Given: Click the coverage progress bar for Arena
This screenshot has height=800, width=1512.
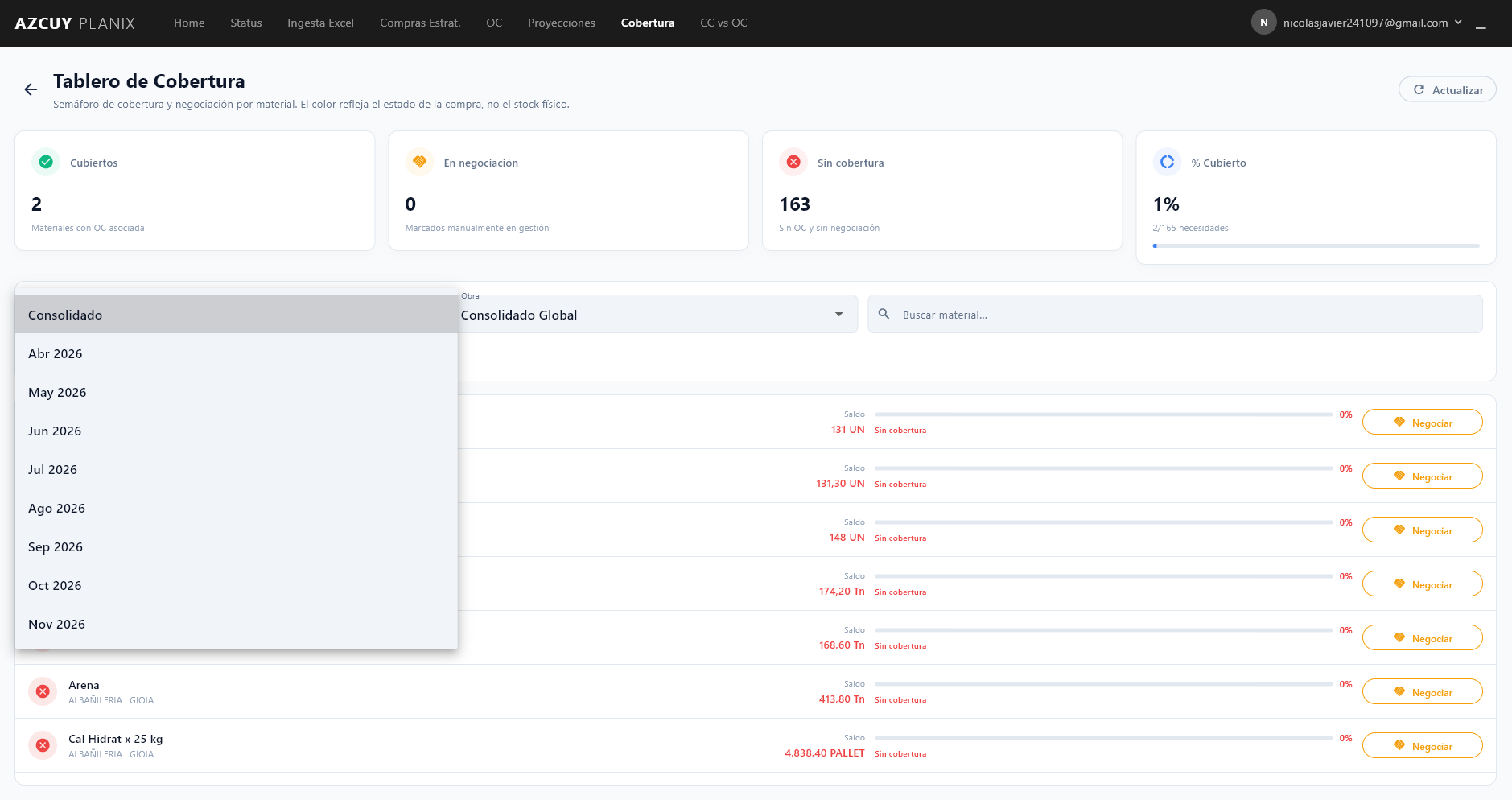Looking at the screenshot, I should pos(1103,684).
